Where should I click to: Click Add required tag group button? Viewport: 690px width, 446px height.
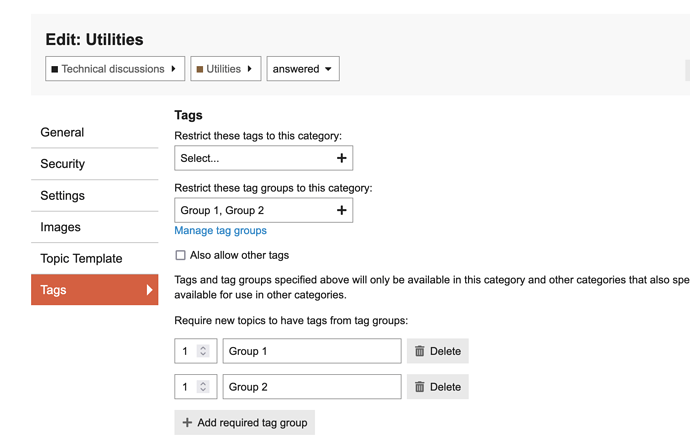tap(245, 423)
